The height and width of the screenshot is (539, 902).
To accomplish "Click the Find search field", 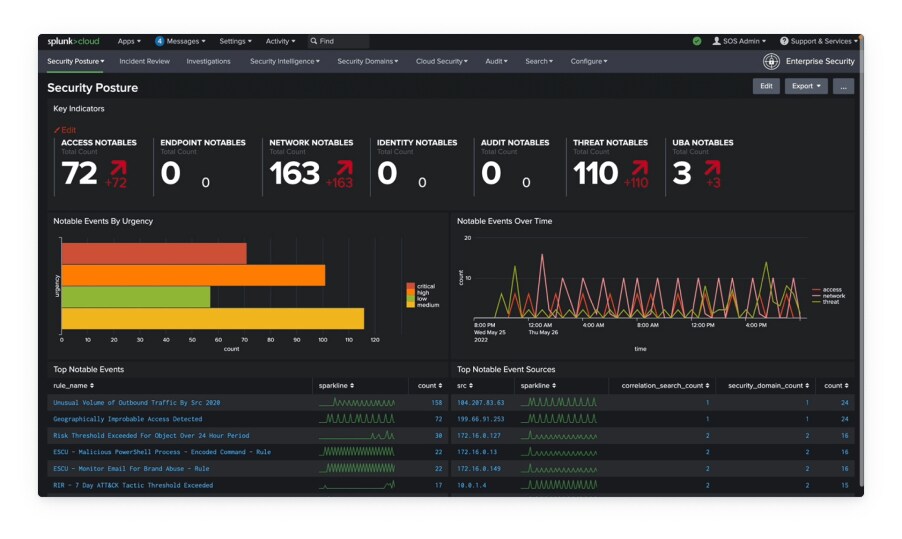I will [340, 41].
